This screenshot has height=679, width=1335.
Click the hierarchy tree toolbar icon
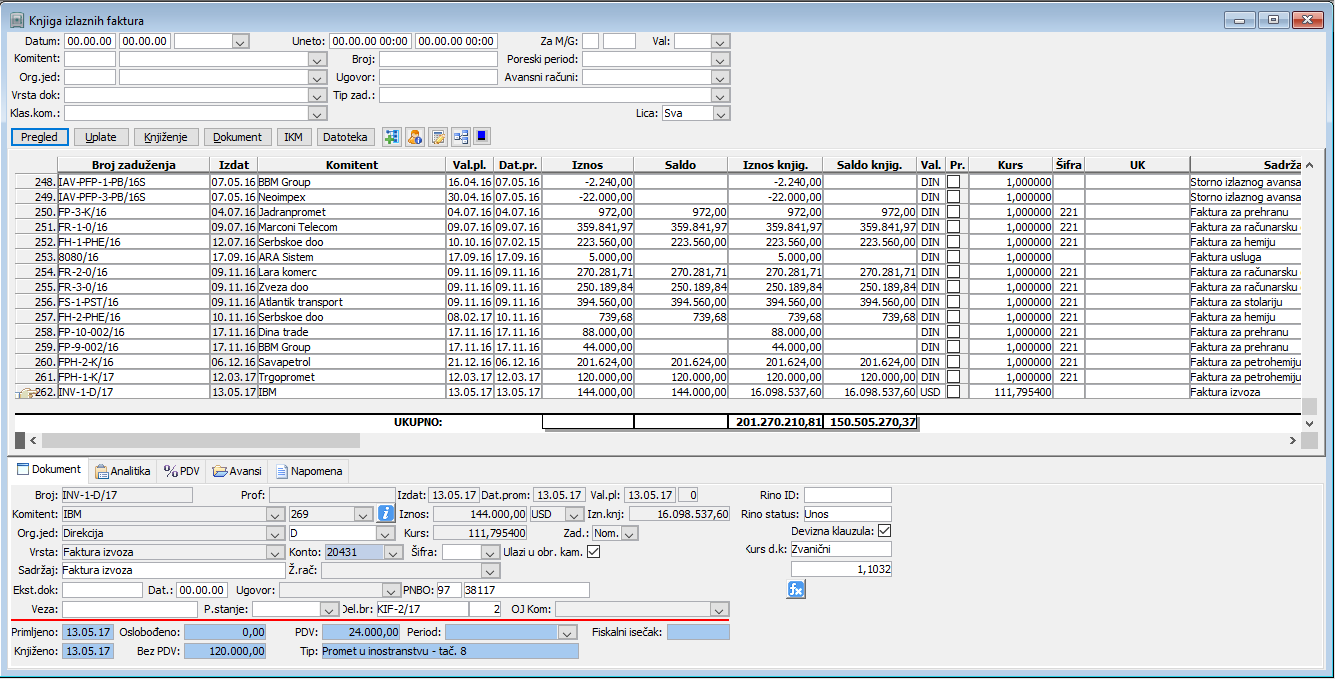[460, 137]
